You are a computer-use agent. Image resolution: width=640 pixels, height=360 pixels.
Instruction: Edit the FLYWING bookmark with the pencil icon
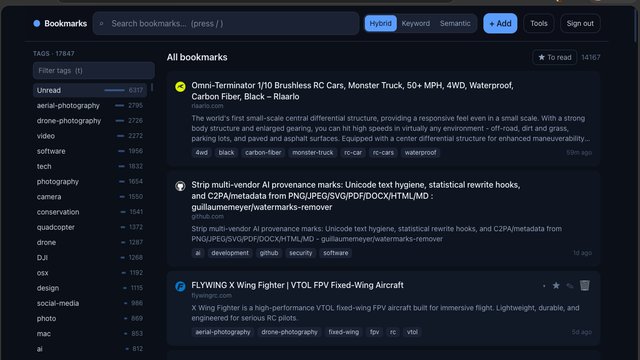tap(570, 286)
